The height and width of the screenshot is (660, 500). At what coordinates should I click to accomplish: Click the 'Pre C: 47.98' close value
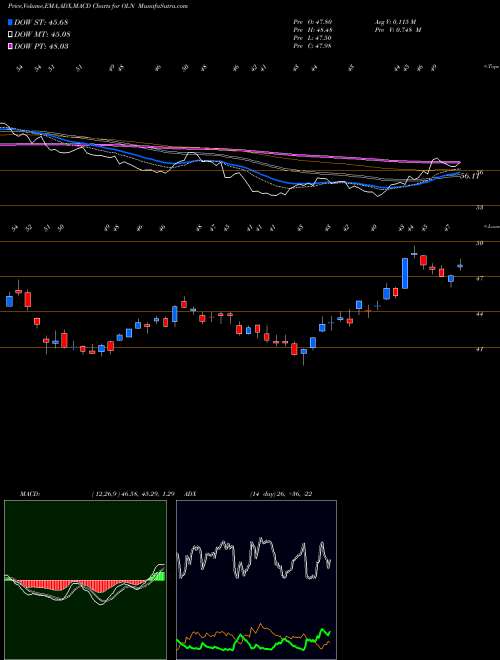pos(313,45)
